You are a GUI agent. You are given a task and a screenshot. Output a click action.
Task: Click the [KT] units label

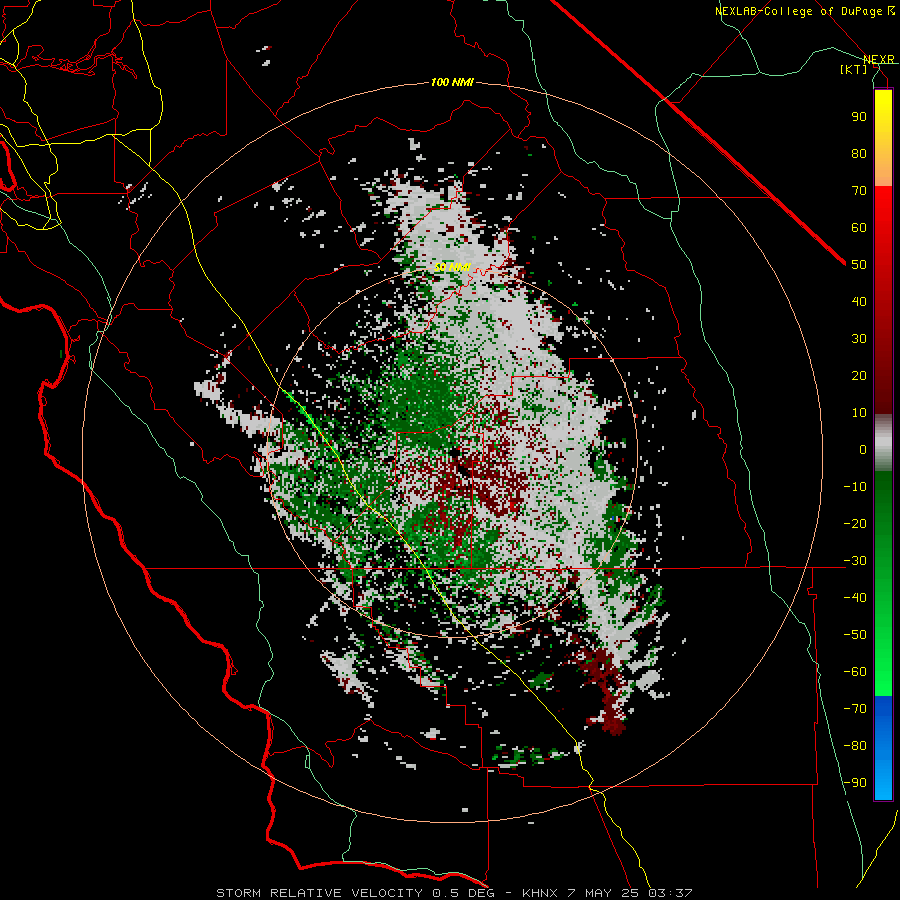(x=854, y=69)
